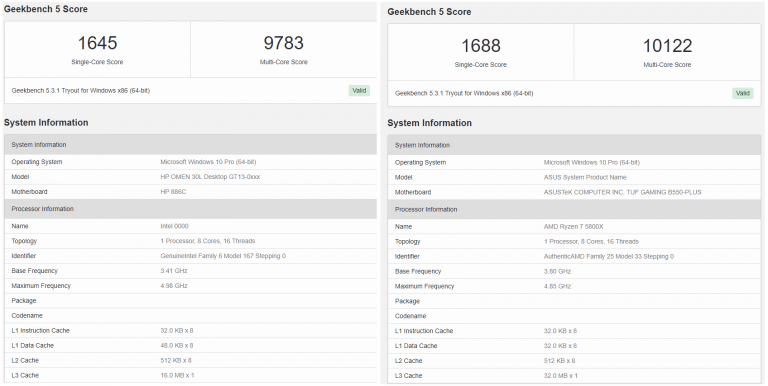Viewport: 768px width, 386px height.
Task: Click the Identifier label beside AuthenticAMD Family 25
Action: pos(407,257)
